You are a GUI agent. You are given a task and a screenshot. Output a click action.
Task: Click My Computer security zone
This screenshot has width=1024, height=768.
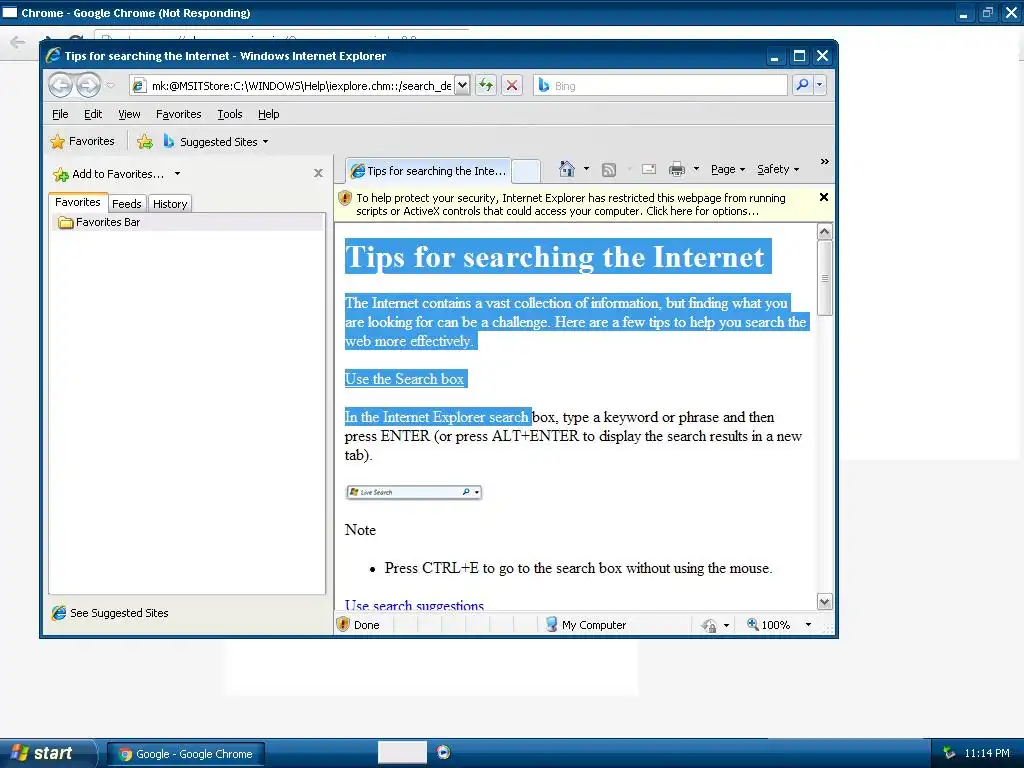(586, 625)
